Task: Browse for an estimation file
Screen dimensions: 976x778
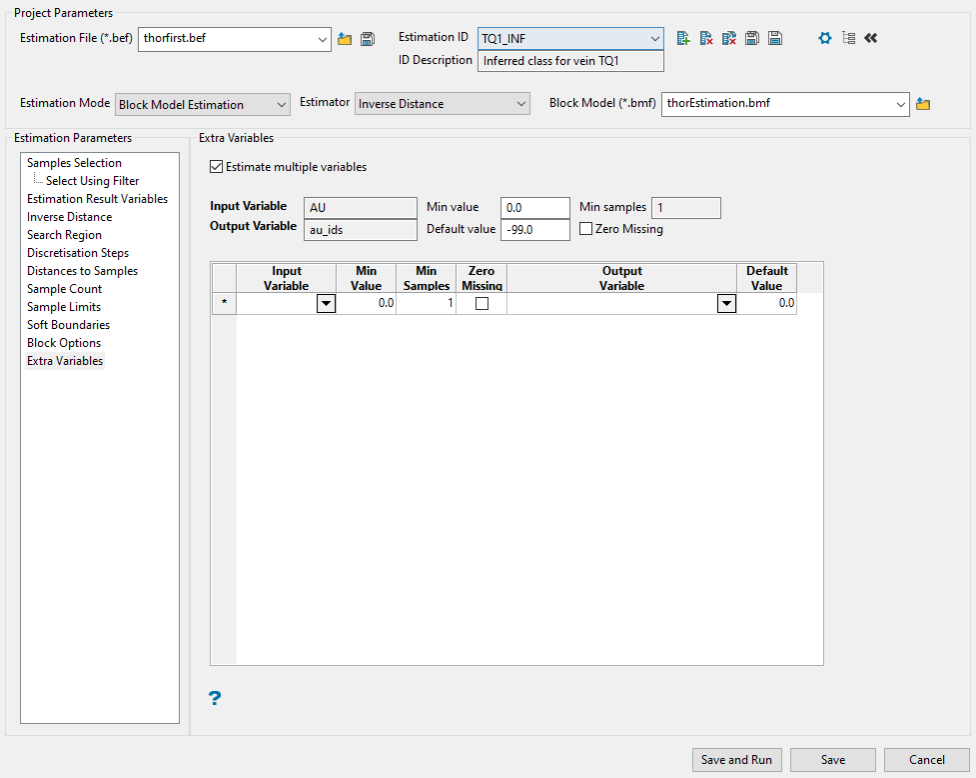Action: tap(345, 39)
